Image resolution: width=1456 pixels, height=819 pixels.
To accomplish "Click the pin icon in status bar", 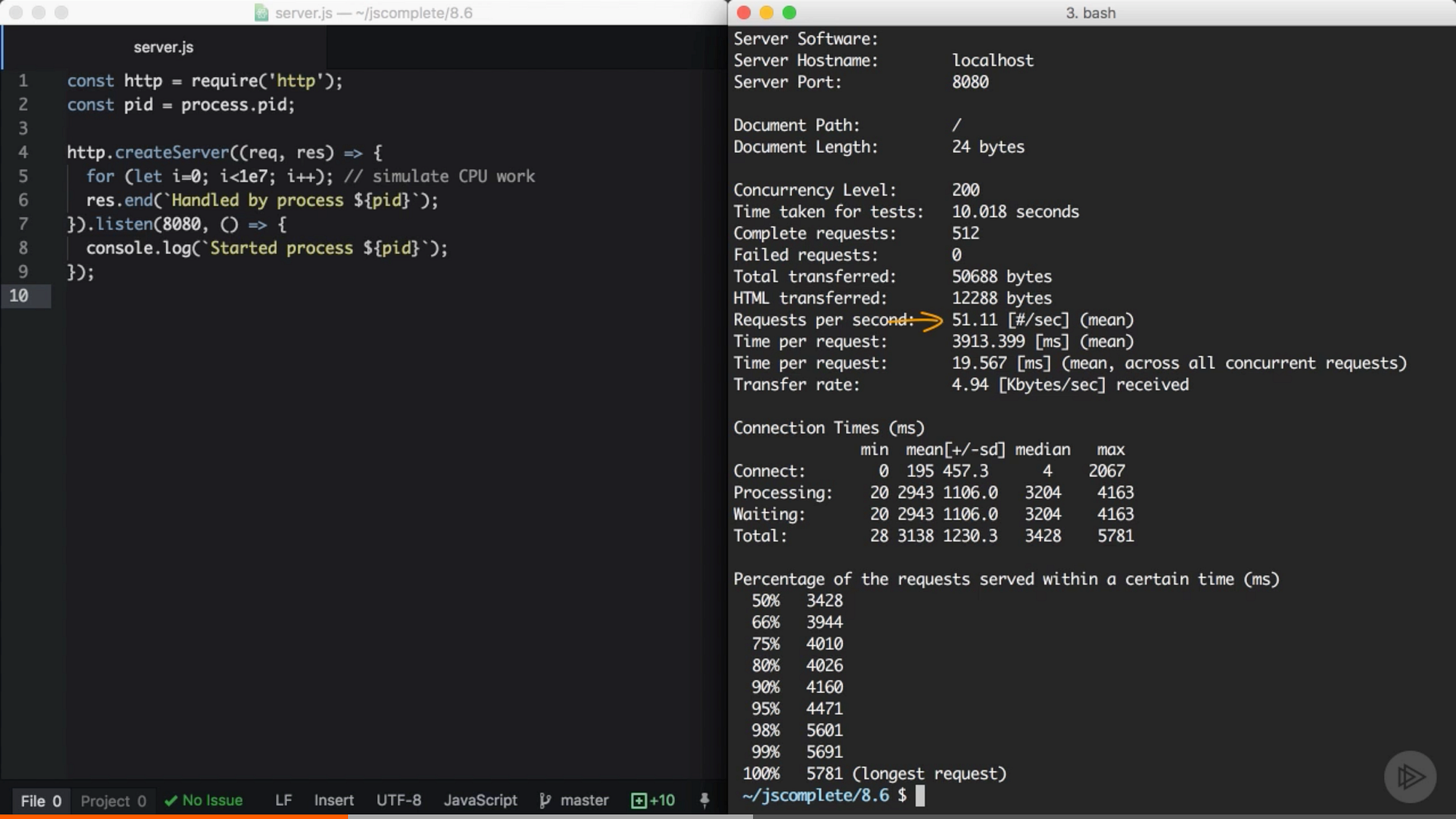I will pos(704,801).
